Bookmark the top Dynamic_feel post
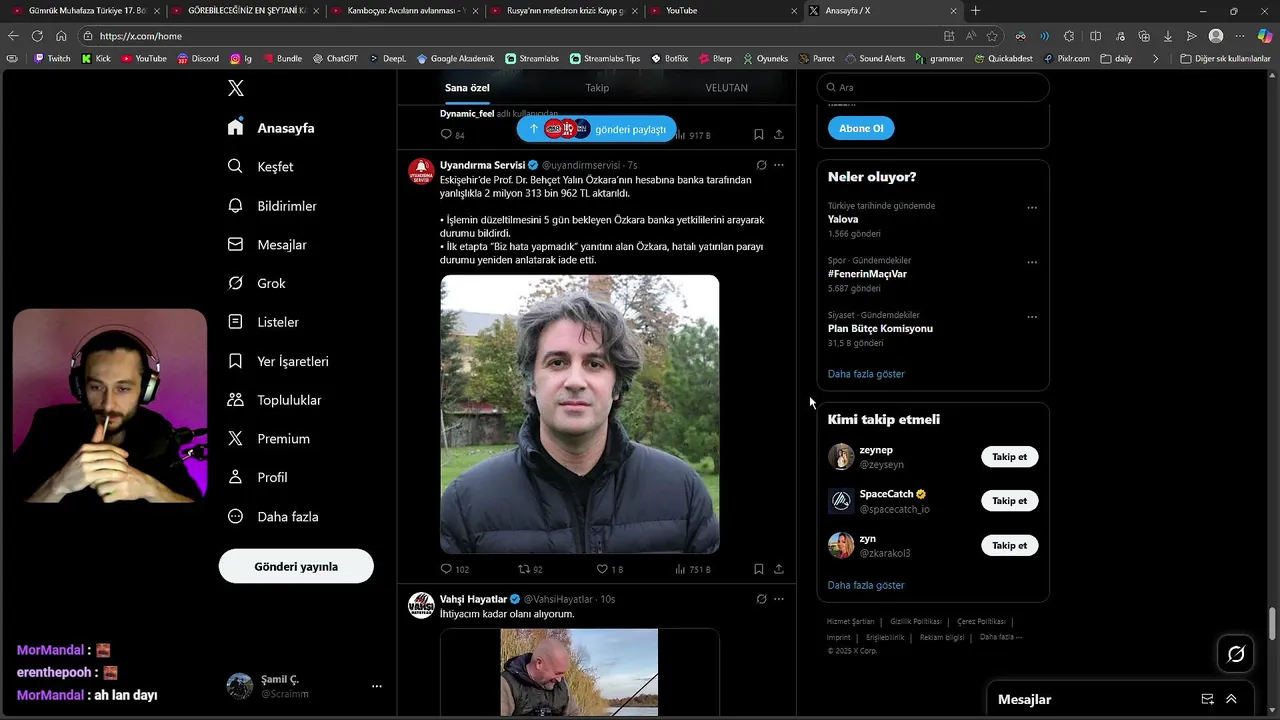 (x=759, y=134)
